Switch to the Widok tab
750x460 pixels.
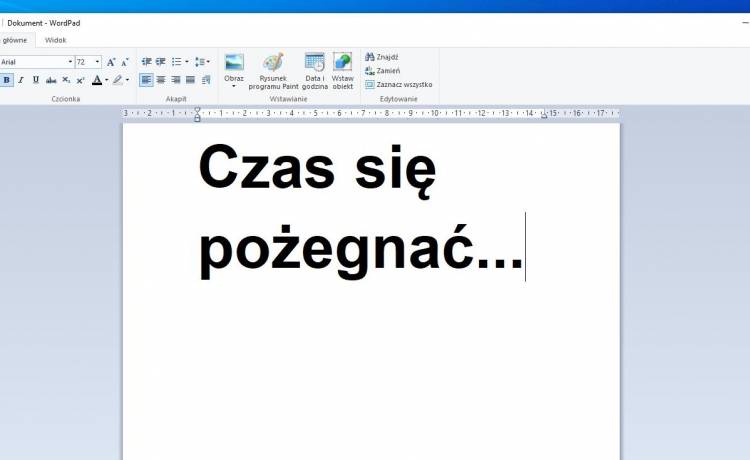[55, 40]
